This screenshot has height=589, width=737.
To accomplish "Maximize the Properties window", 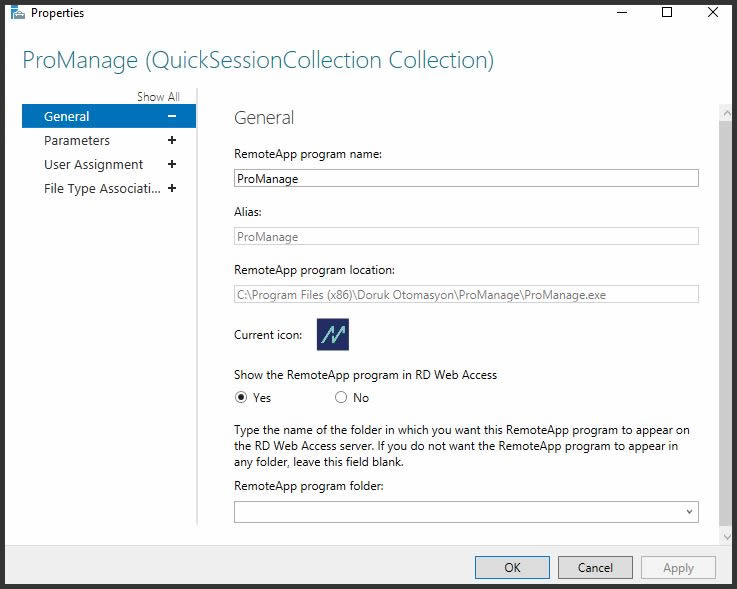I will [667, 12].
